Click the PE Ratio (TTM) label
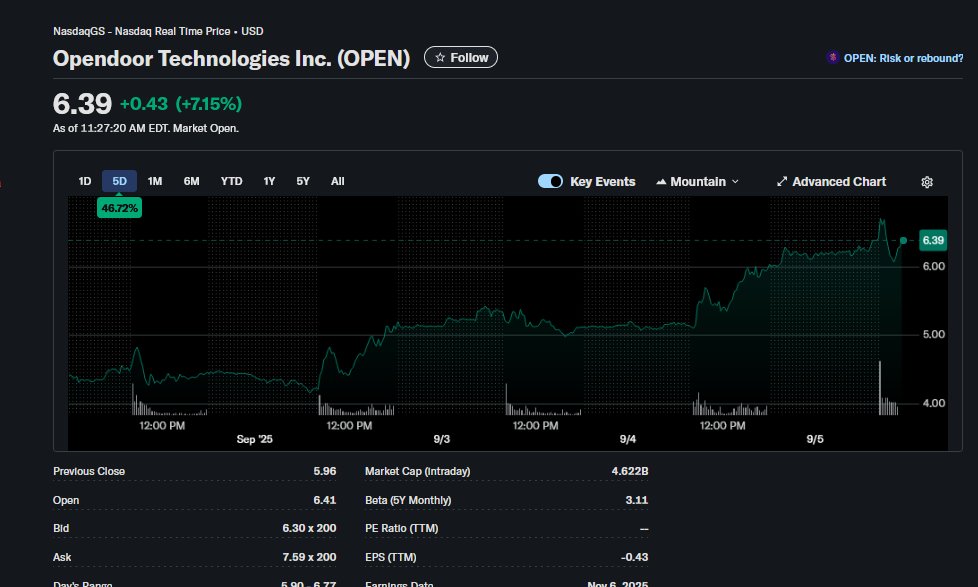This screenshot has width=978, height=587. [x=402, y=528]
